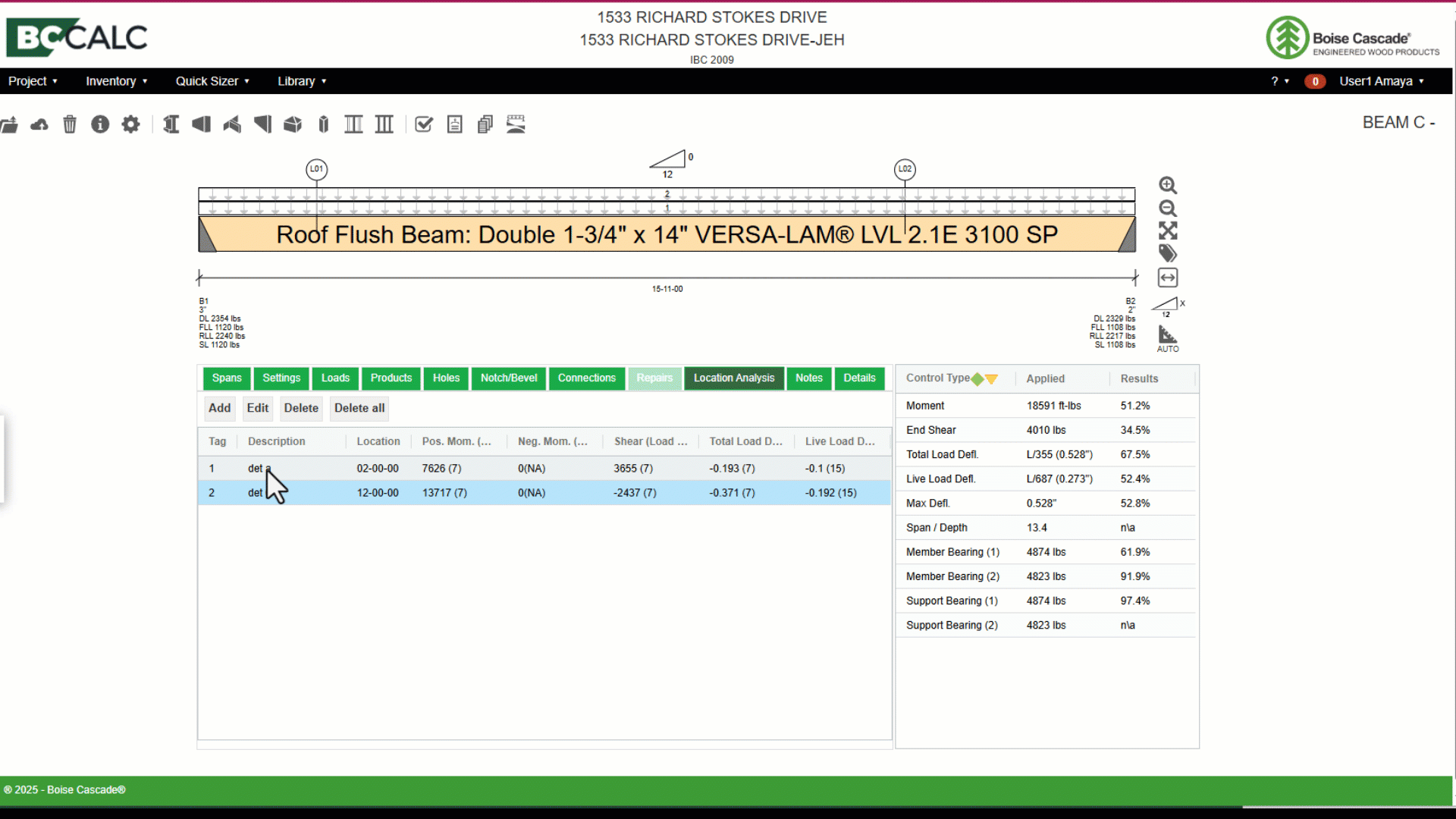The image size is (1456, 819).
Task: Click the Edit button
Action: click(258, 408)
